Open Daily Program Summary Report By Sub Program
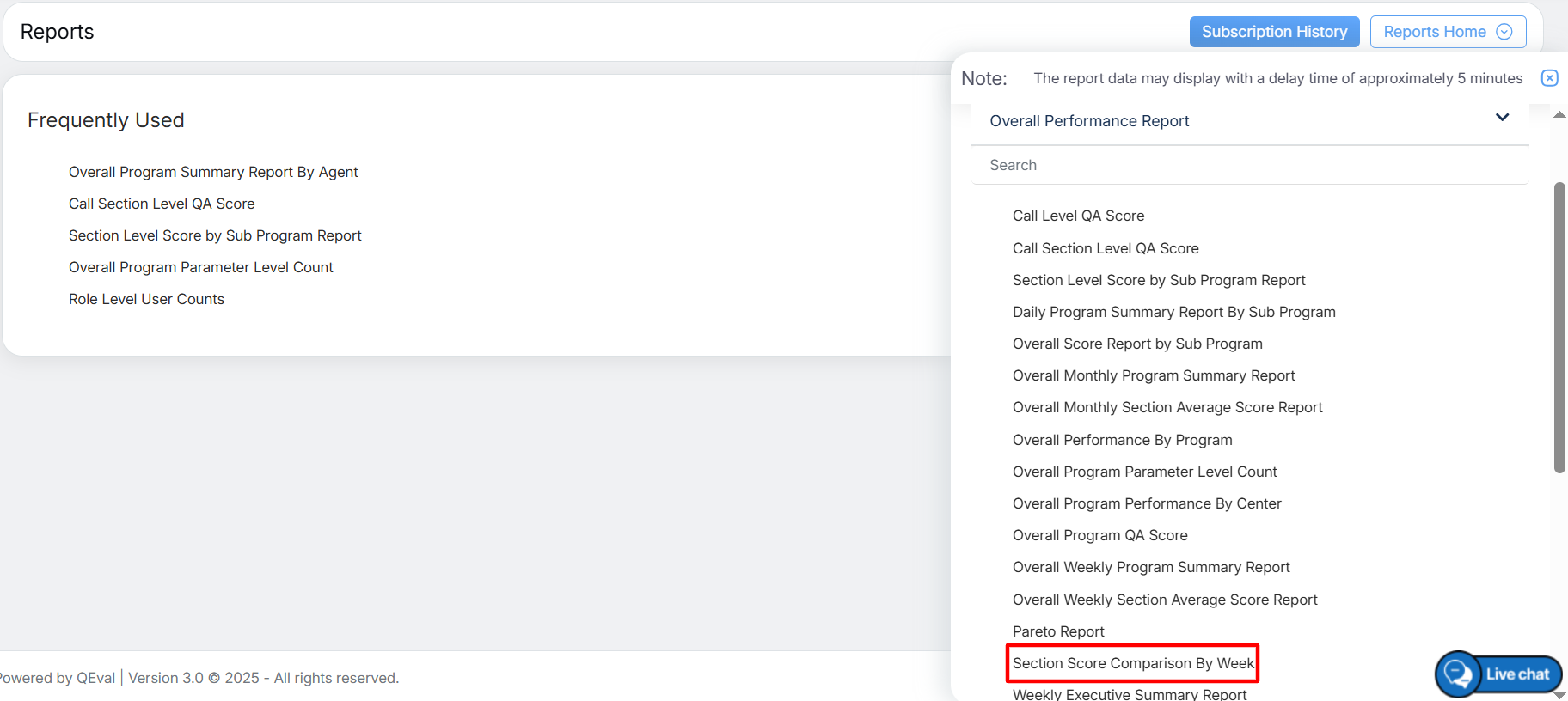This screenshot has height=701, width=1568. coord(1173,312)
